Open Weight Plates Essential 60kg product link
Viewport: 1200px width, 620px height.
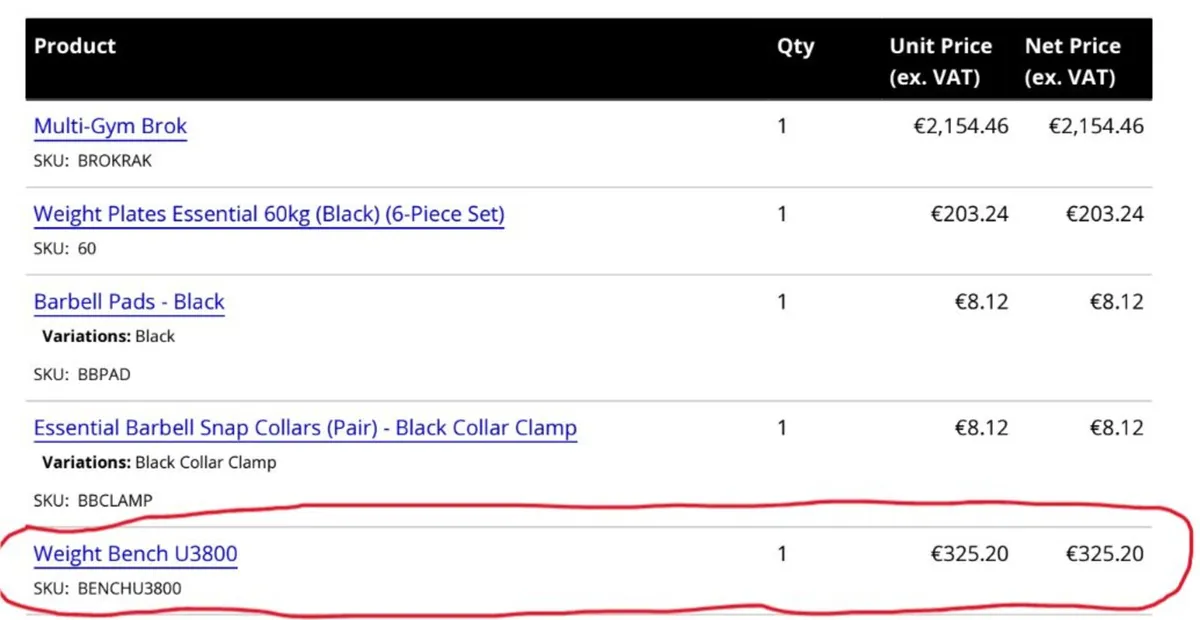(269, 214)
